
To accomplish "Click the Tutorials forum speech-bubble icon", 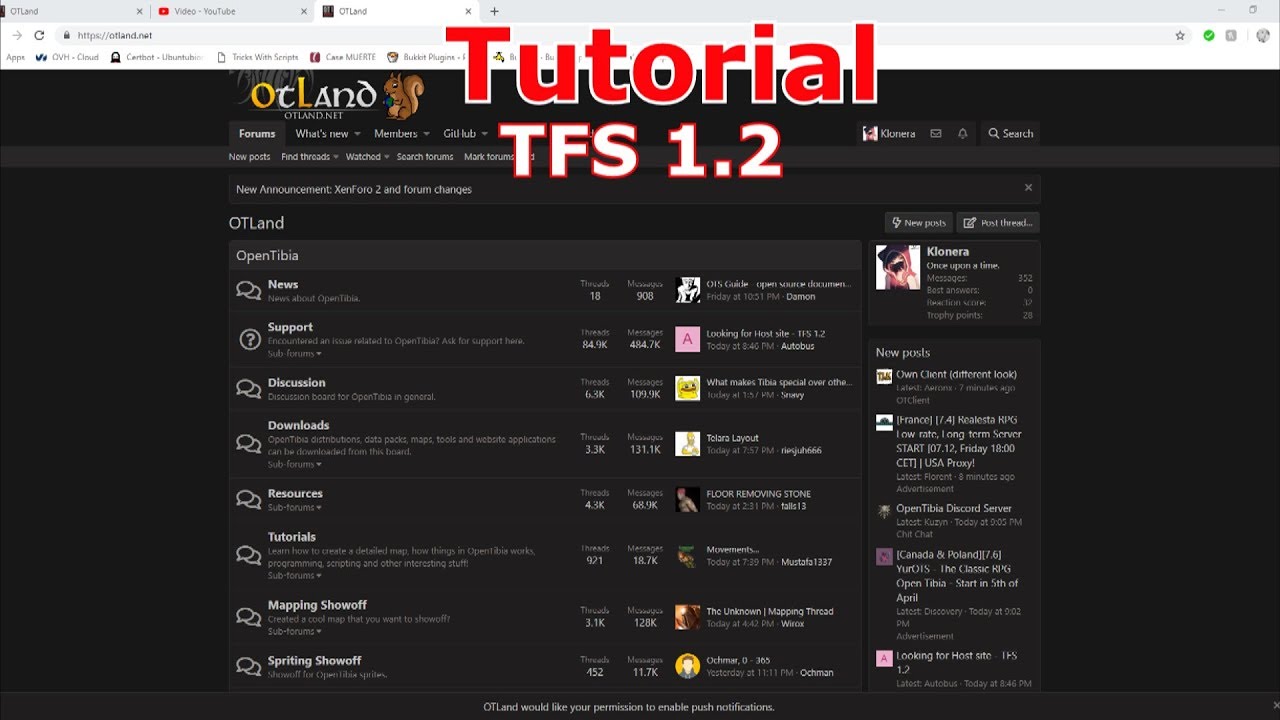I will pos(249,556).
